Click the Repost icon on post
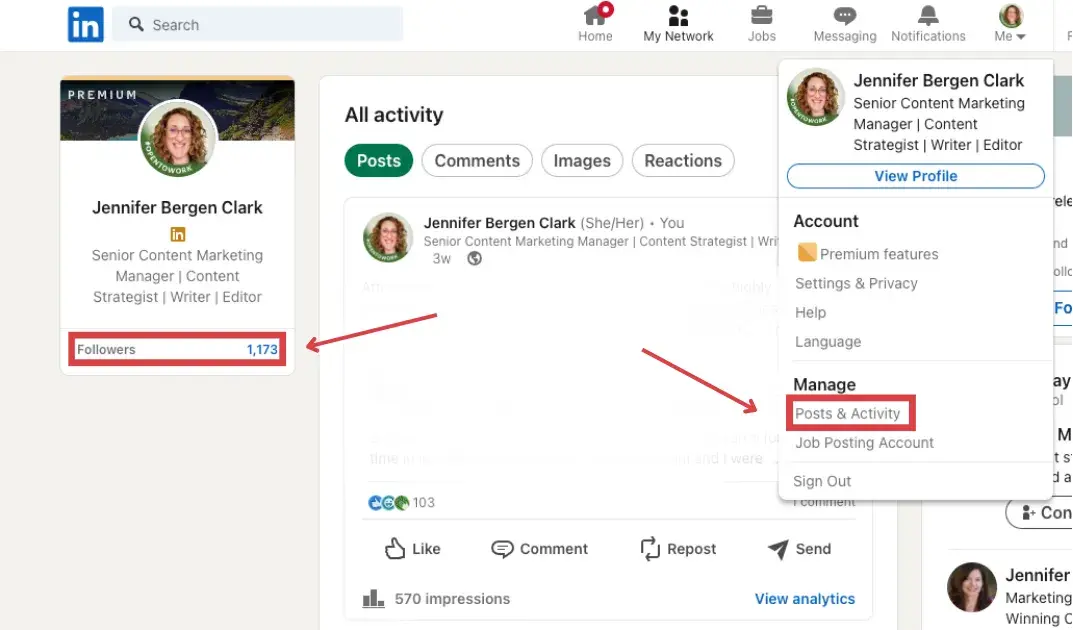1073x630 pixels. tap(651, 549)
